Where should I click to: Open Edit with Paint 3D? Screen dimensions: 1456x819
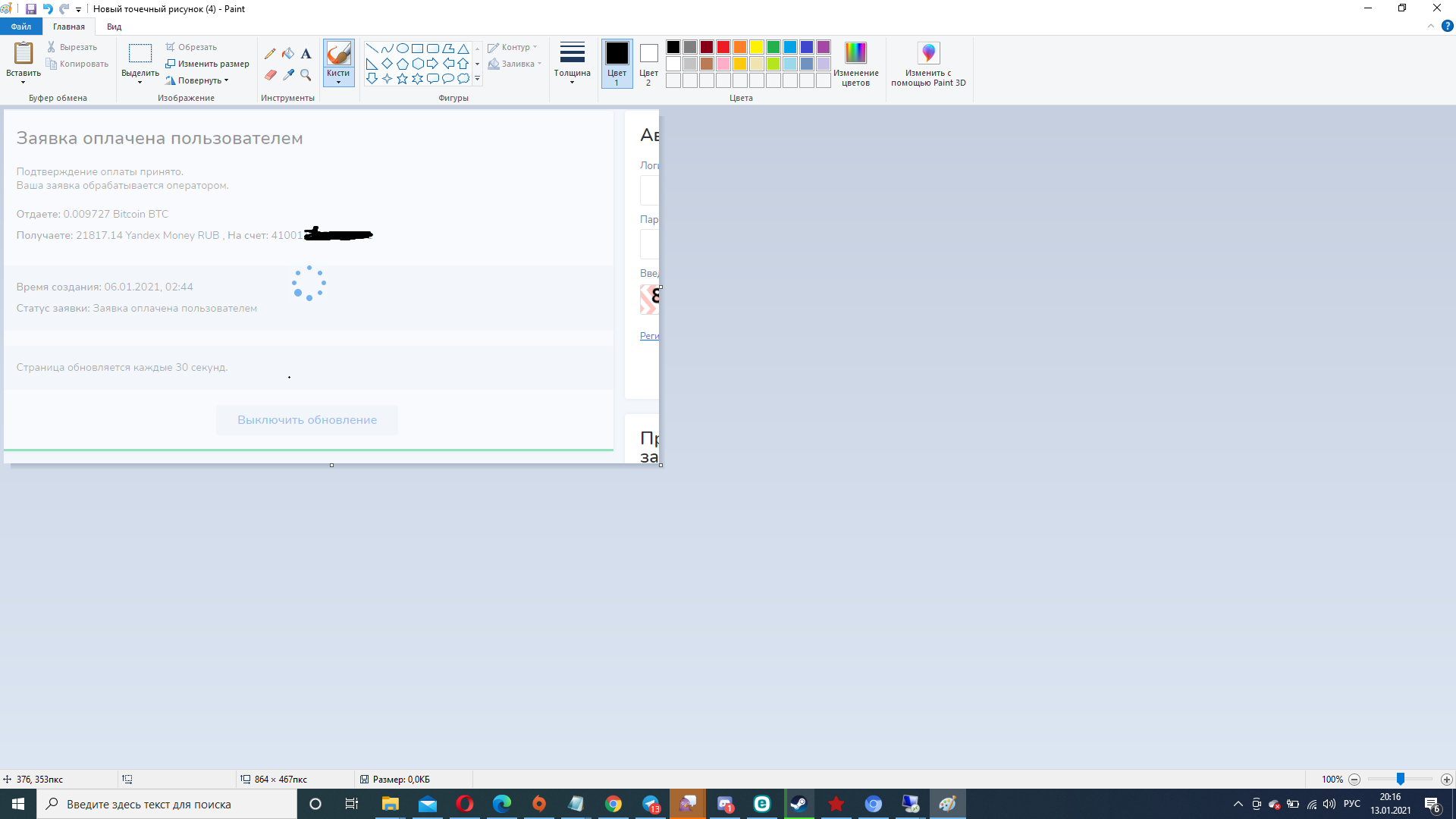click(x=928, y=64)
